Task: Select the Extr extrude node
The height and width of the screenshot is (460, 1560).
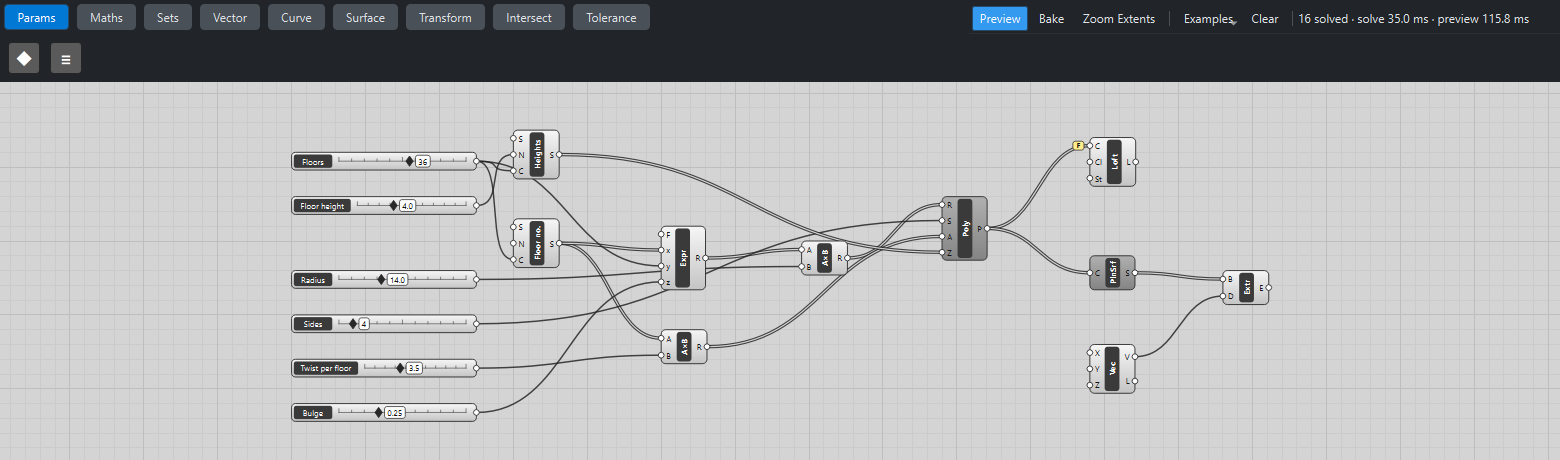Action: (x=1246, y=287)
